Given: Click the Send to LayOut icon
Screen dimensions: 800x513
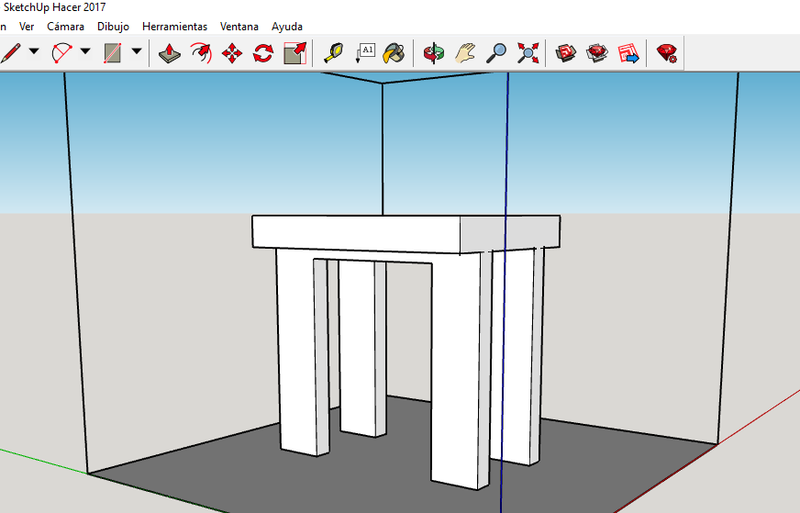Looking at the screenshot, I should (x=629, y=53).
